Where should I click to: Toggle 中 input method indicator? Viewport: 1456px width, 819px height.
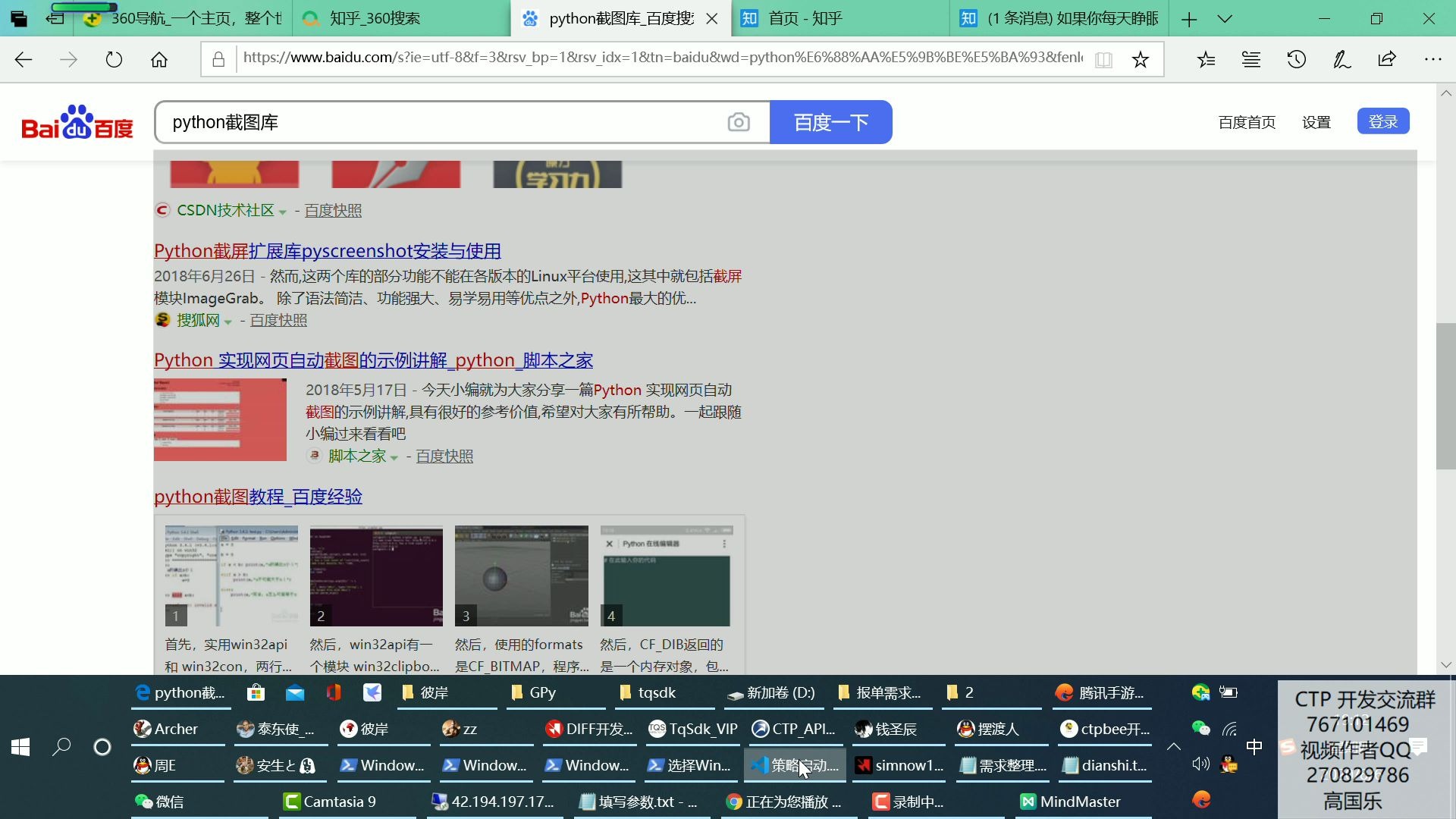[1254, 747]
